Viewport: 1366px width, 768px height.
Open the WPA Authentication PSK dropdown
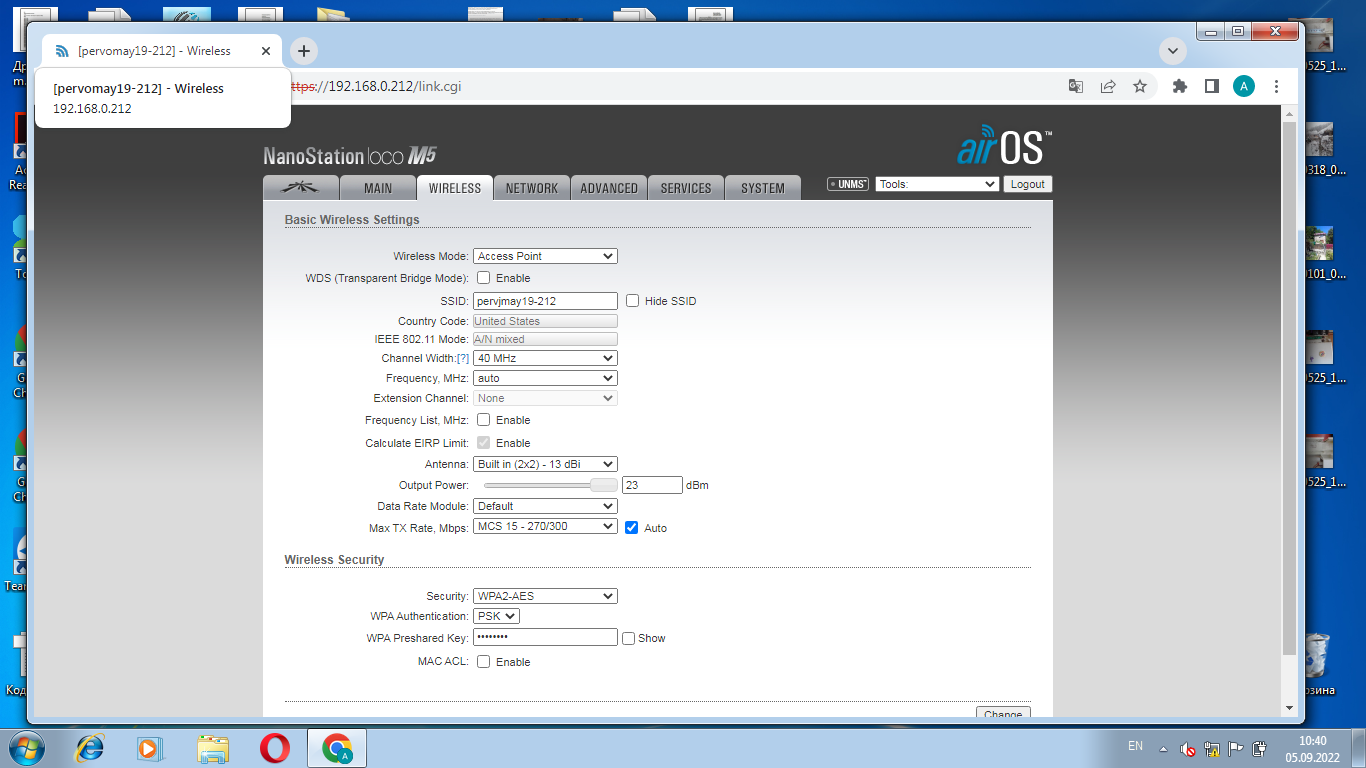(496, 616)
